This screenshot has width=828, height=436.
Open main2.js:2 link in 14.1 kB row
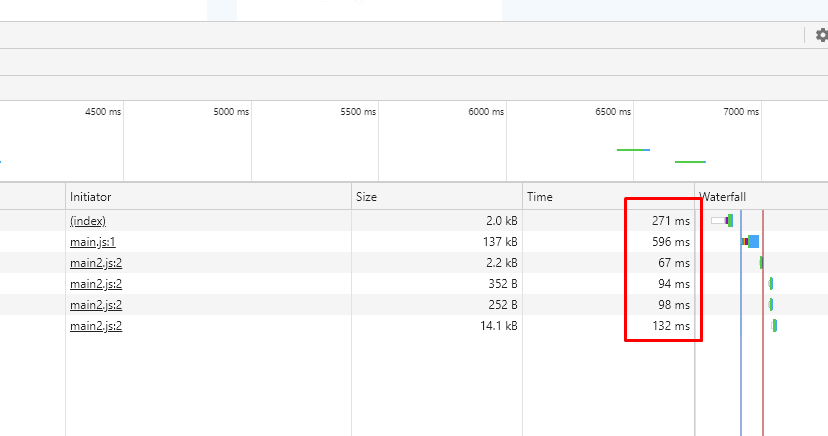(x=96, y=326)
